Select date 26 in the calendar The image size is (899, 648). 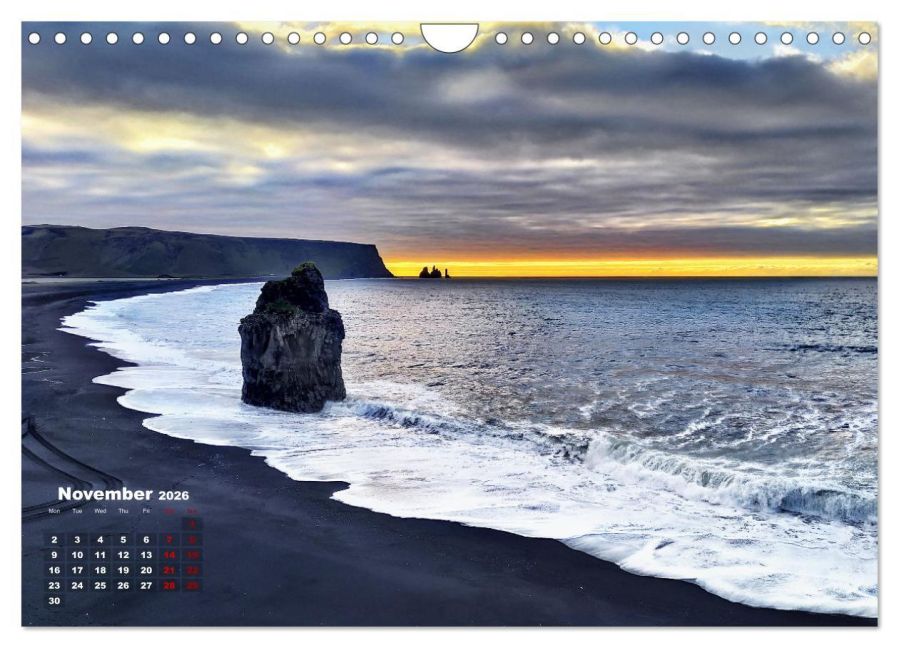(x=123, y=586)
